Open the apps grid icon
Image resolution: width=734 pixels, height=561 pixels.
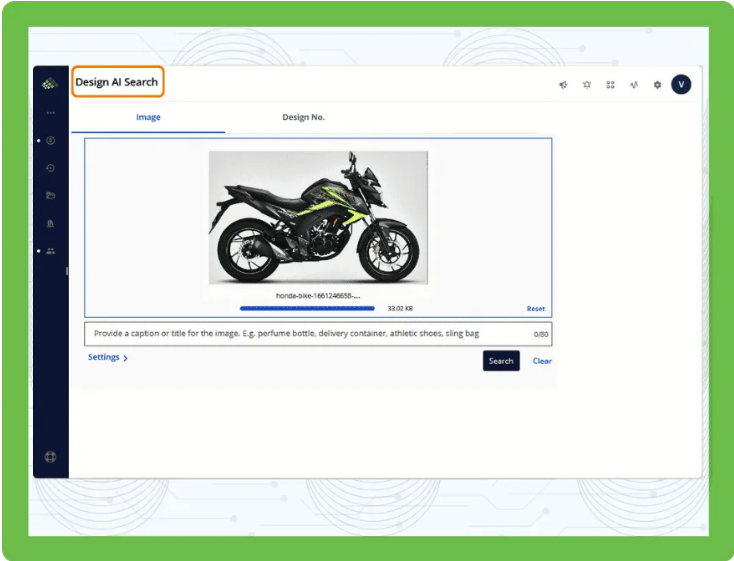click(x=610, y=85)
